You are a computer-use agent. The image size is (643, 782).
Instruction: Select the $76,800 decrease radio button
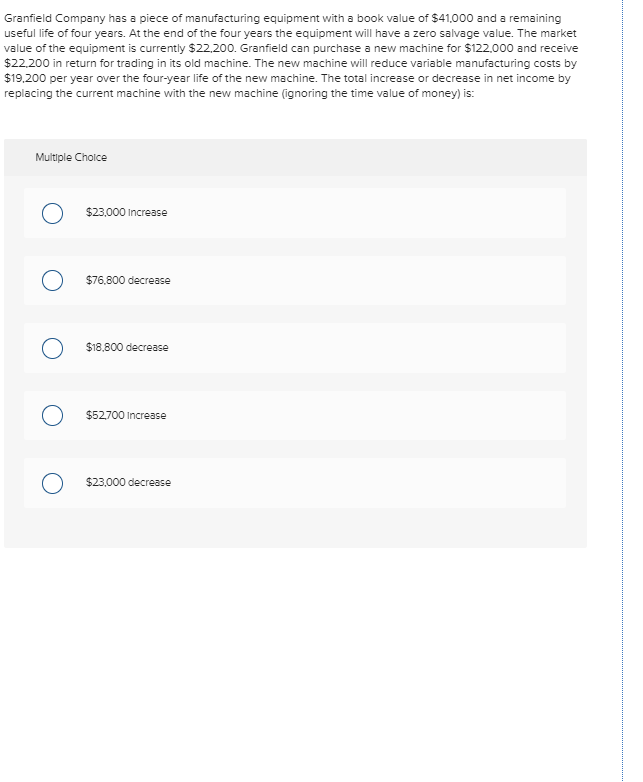coord(52,280)
